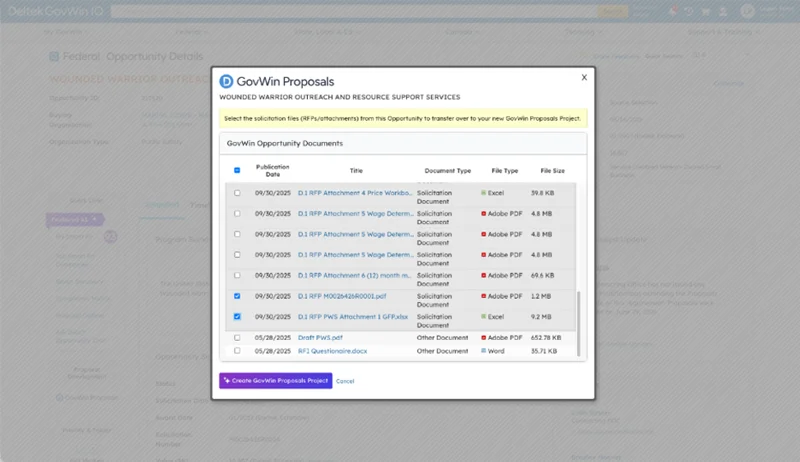Click the document list vertical scrollbar

click(578, 324)
